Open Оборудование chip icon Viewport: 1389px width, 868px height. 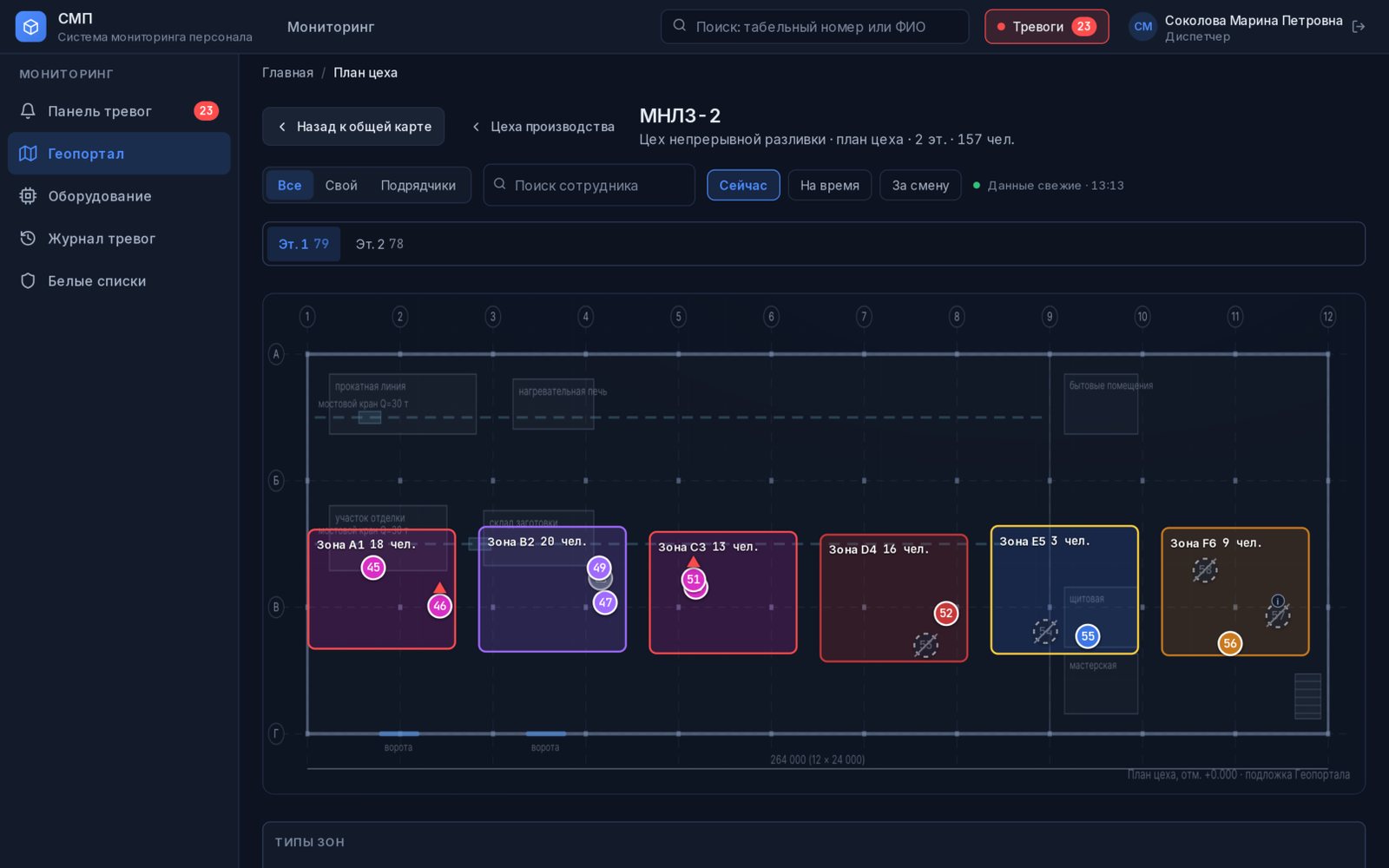28,196
